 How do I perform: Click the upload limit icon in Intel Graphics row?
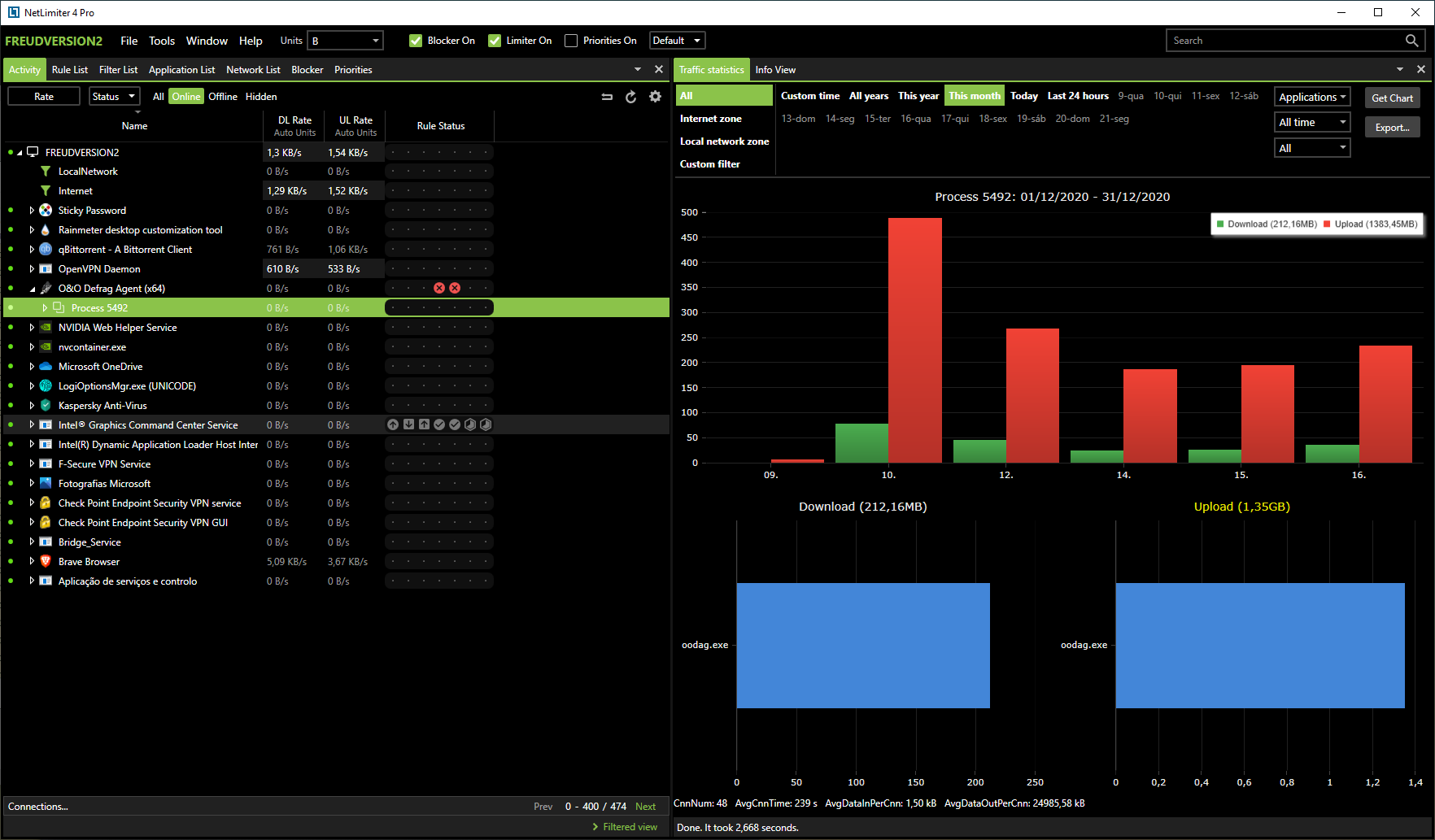tap(424, 425)
